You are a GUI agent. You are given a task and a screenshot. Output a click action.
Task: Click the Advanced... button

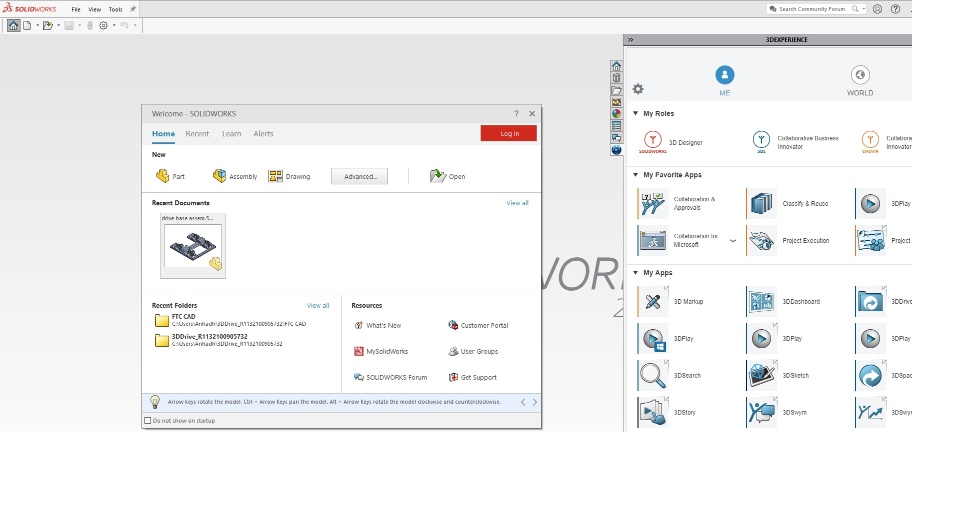pyautogui.click(x=359, y=176)
